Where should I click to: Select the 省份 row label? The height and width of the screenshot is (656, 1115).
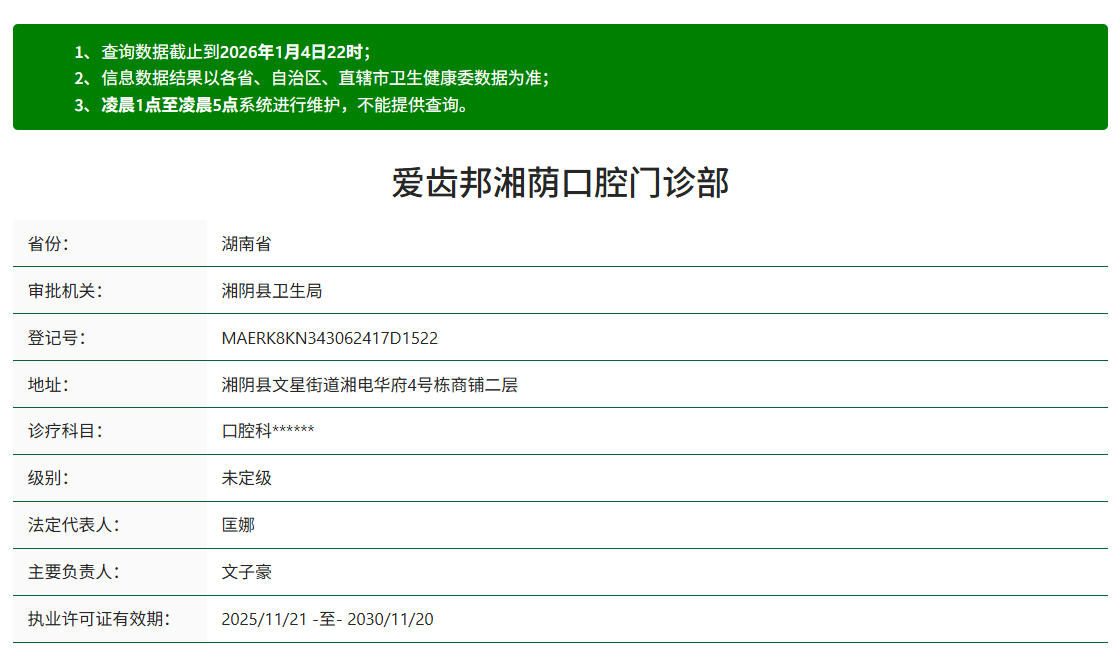48,244
